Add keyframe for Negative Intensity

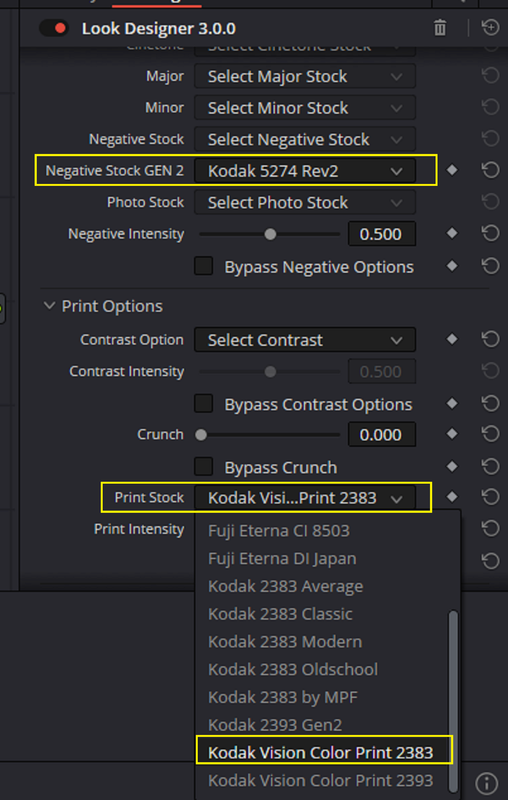point(452,234)
